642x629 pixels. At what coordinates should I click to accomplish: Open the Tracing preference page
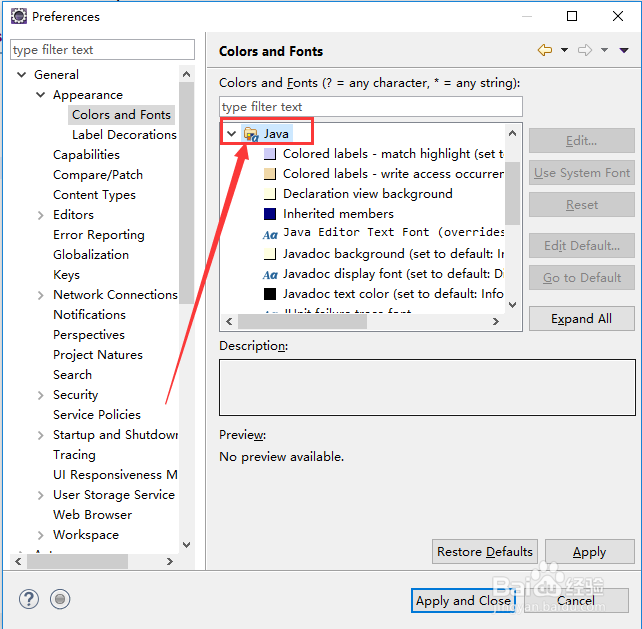pos(74,455)
